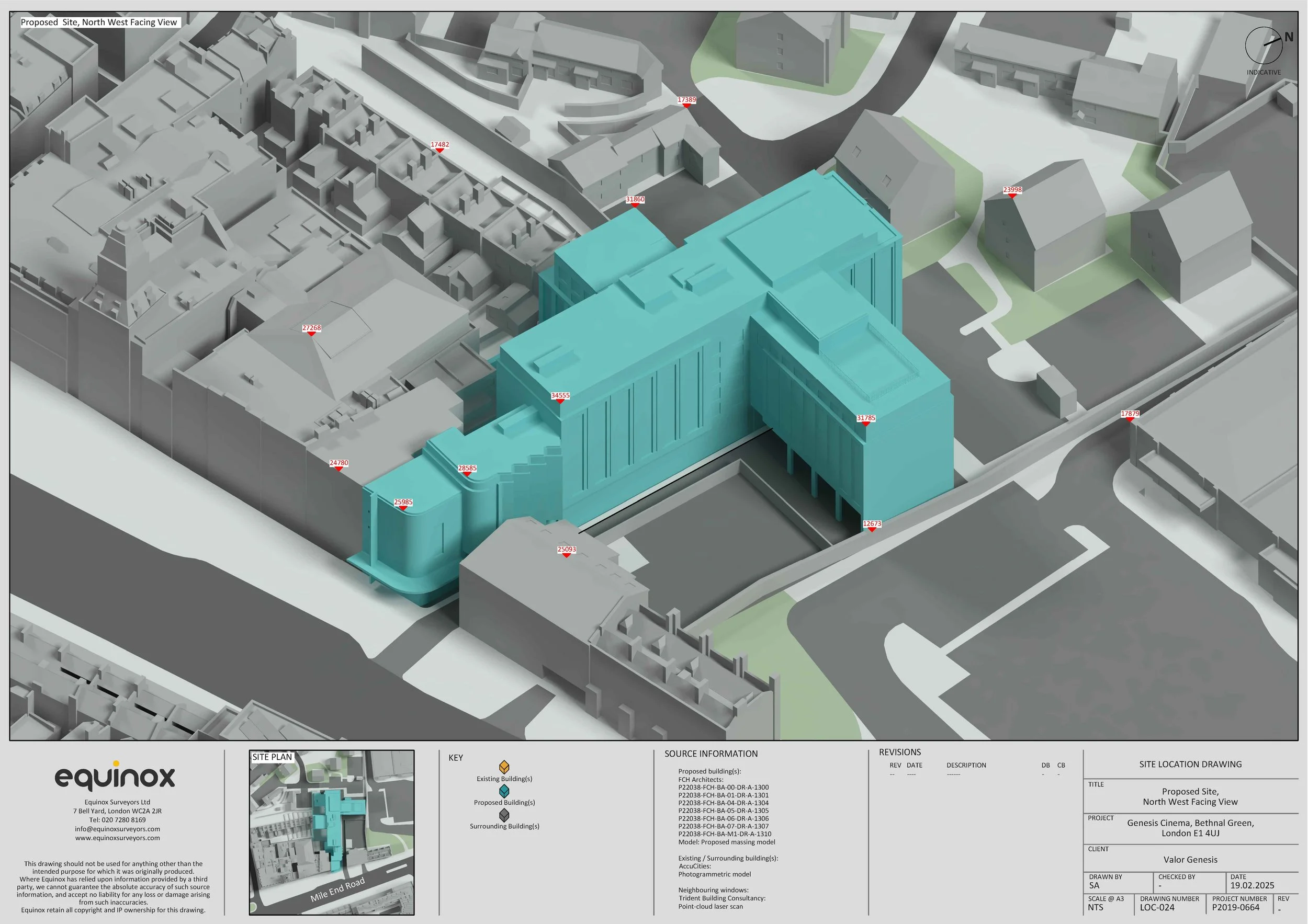Click the 12673 height marker

(872, 524)
